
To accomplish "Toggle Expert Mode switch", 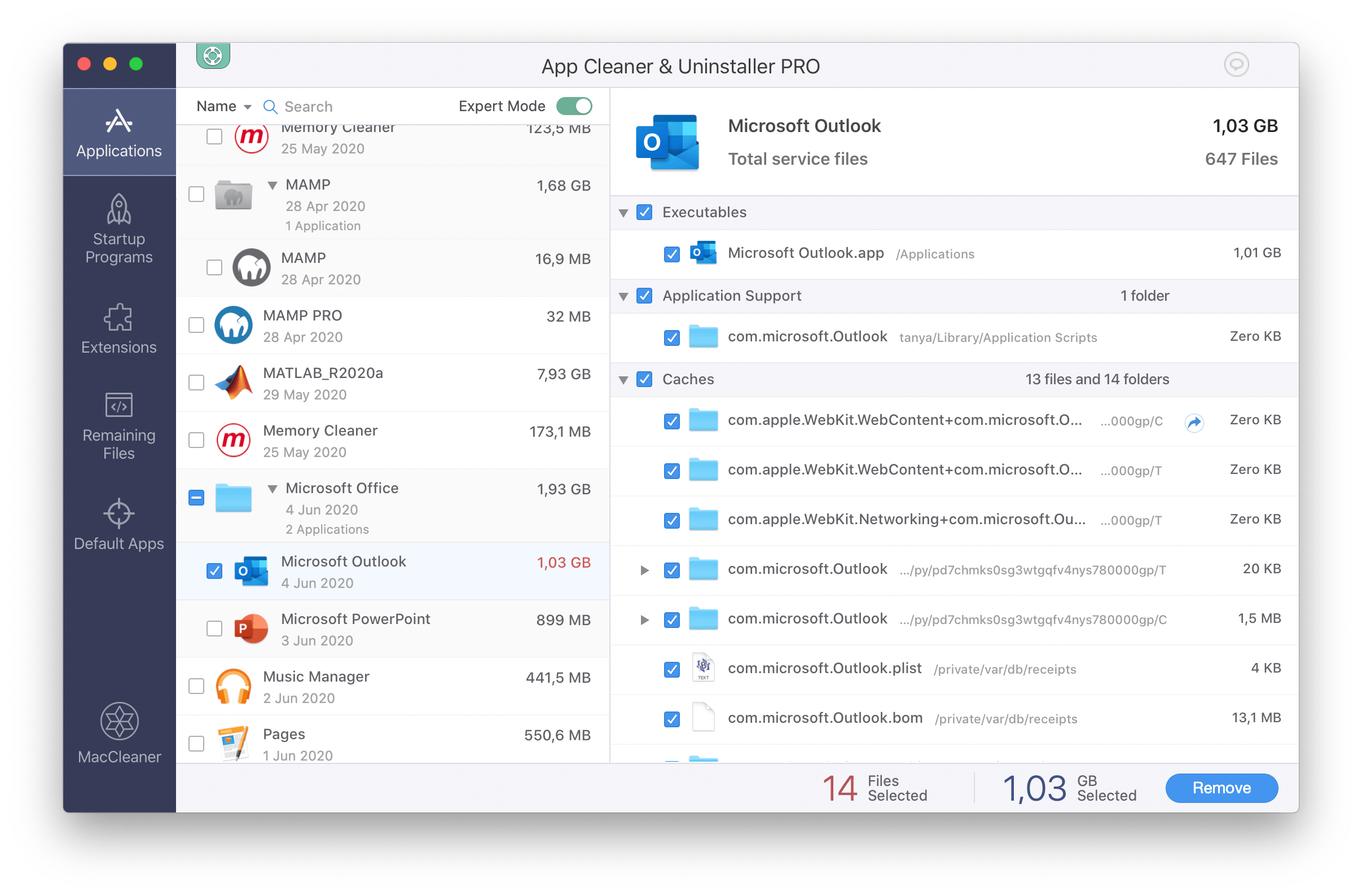I will [575, 105].
